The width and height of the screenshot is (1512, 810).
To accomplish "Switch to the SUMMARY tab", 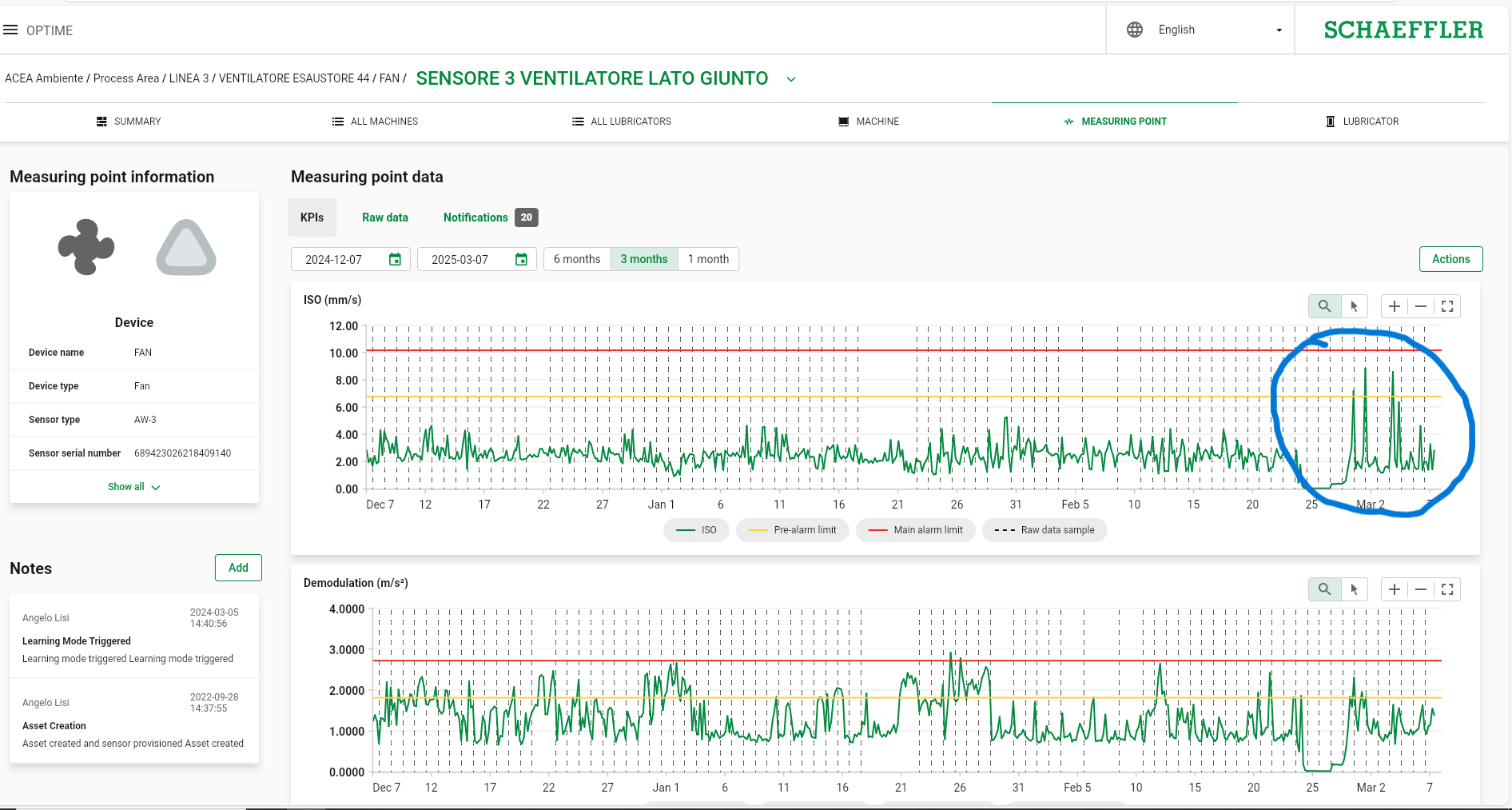I will [x=129, y=122].
